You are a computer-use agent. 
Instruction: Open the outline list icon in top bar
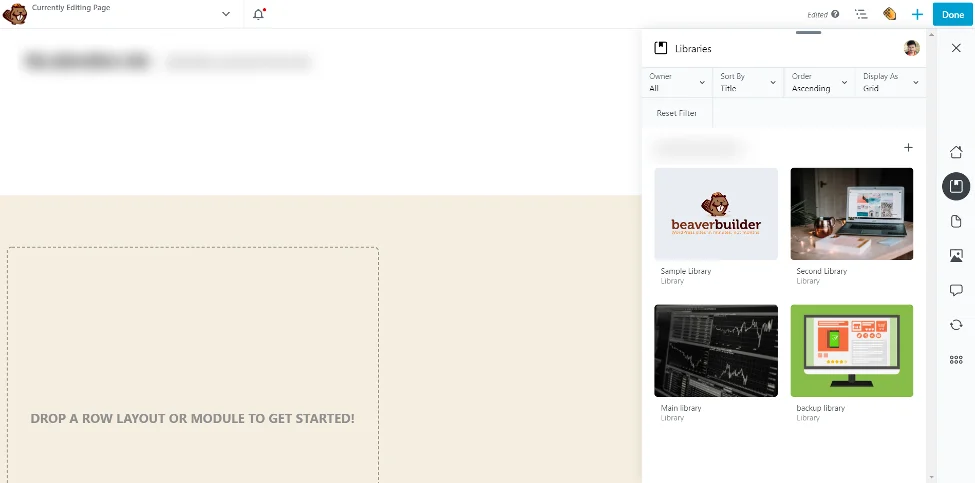pos(861,14)
